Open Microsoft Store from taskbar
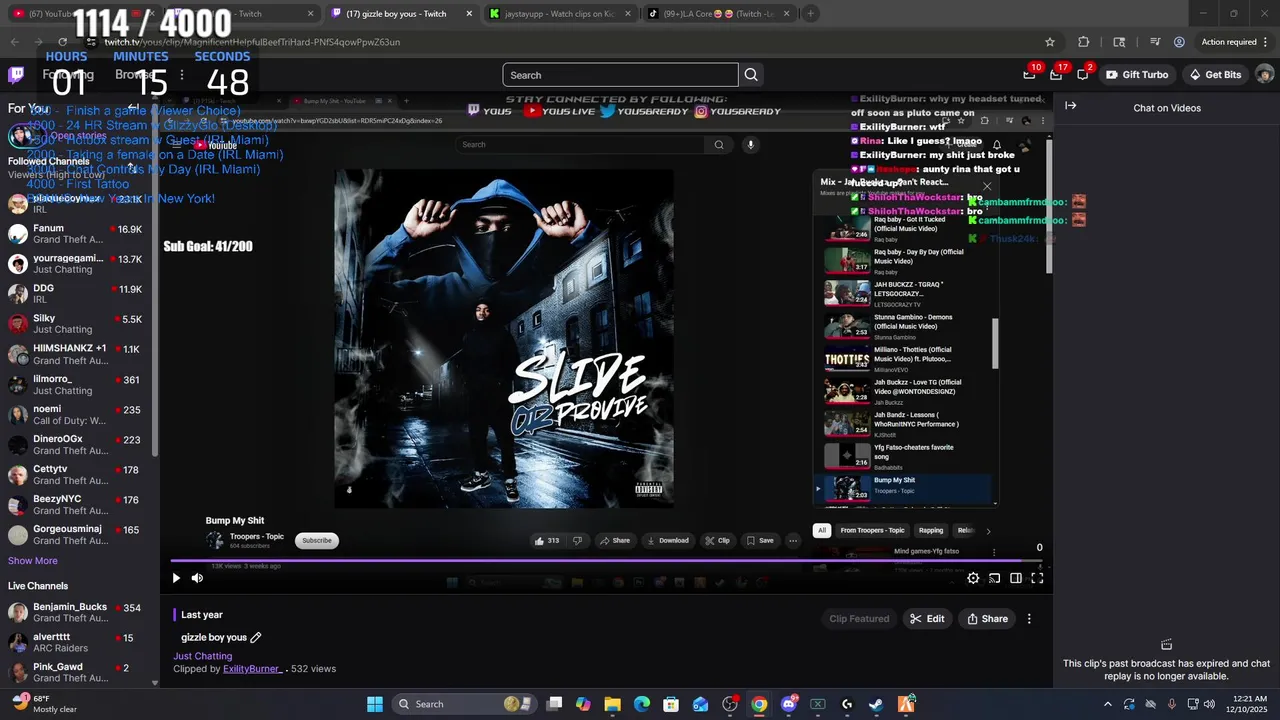 click(671, 704)
